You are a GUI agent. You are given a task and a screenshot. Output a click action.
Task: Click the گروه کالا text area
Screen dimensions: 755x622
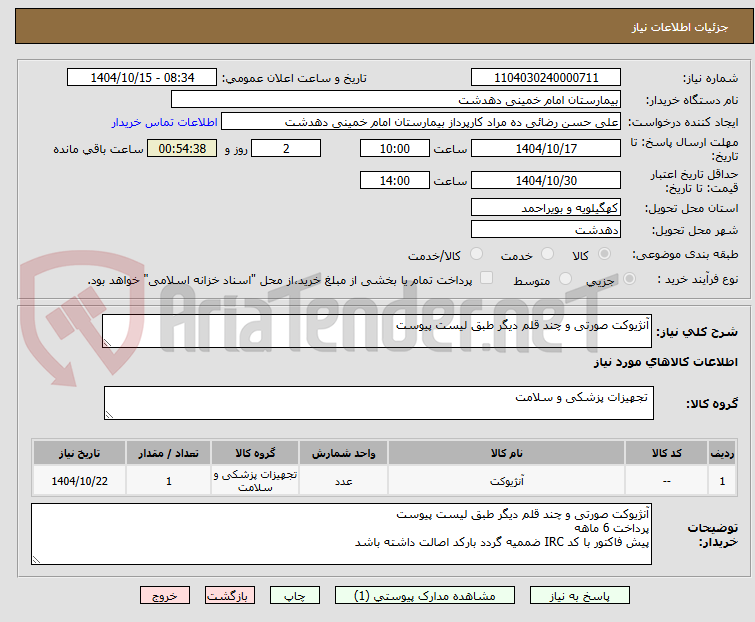pos(378,403)
